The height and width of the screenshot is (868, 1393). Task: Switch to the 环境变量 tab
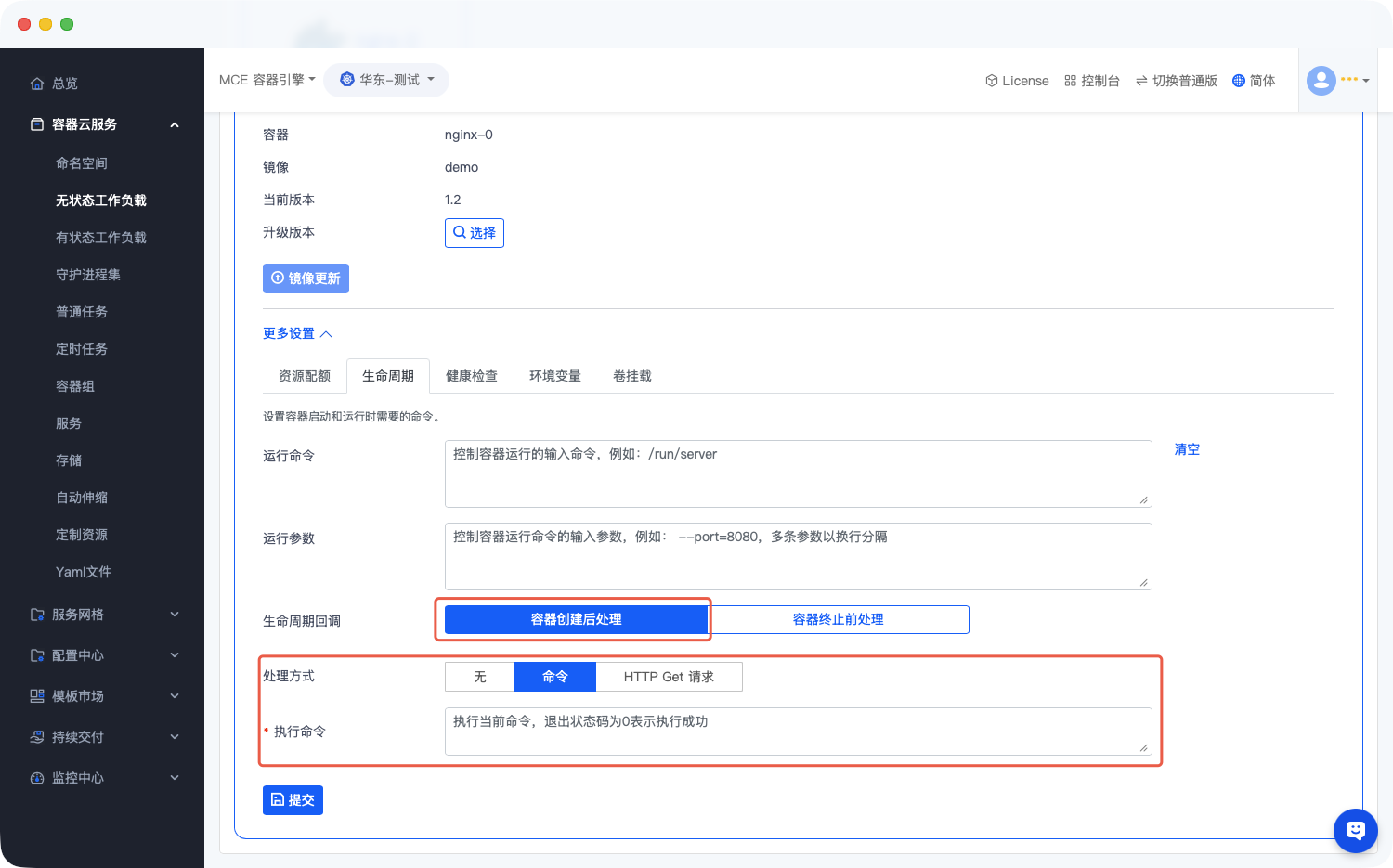(x=554, y=376)
